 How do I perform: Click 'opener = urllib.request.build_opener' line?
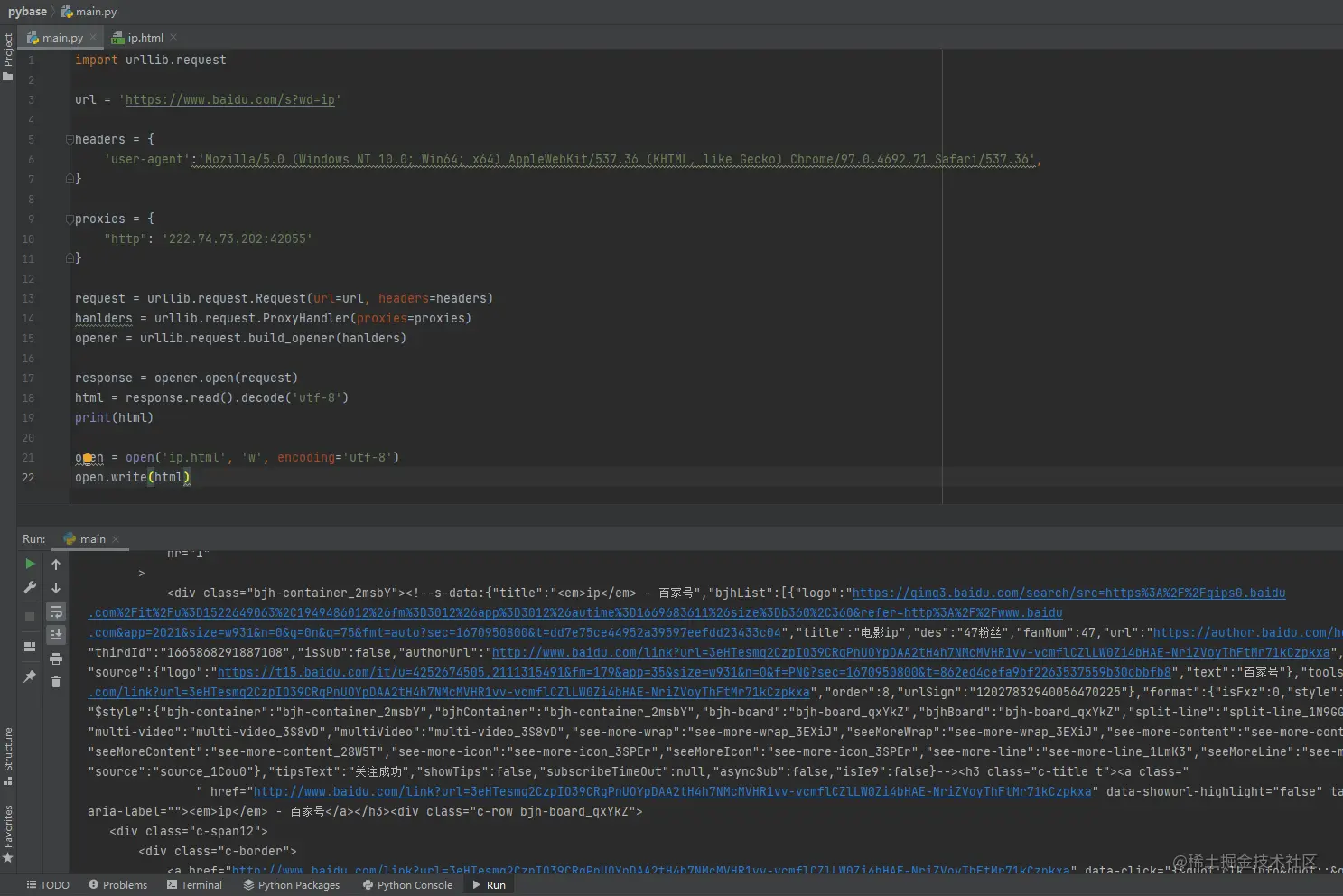pos(240,339)
